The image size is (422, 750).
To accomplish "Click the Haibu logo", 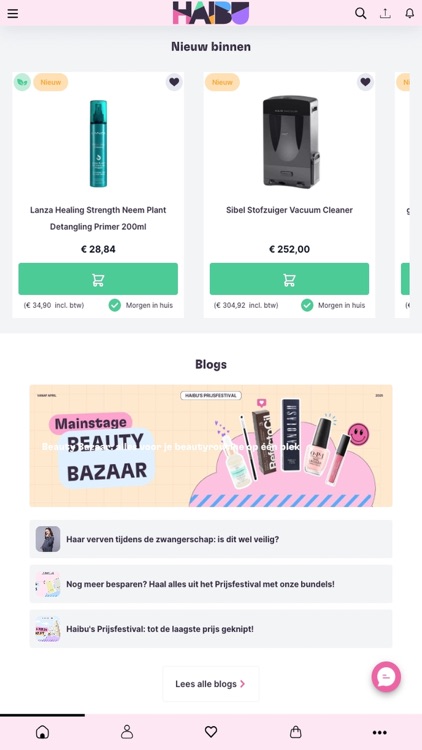I will pyautogui.click(x=211, y=12).
